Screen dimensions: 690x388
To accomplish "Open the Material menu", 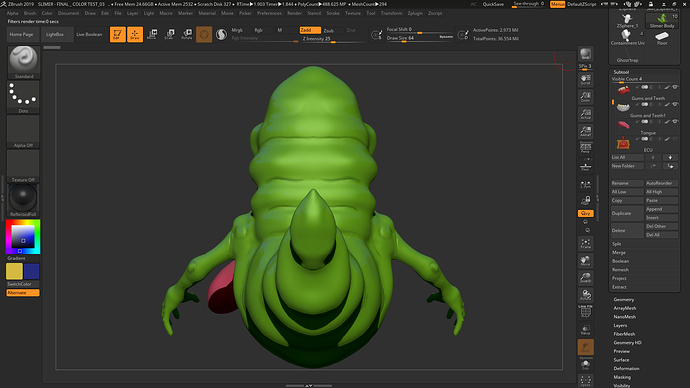I will [x=207, y=13].
